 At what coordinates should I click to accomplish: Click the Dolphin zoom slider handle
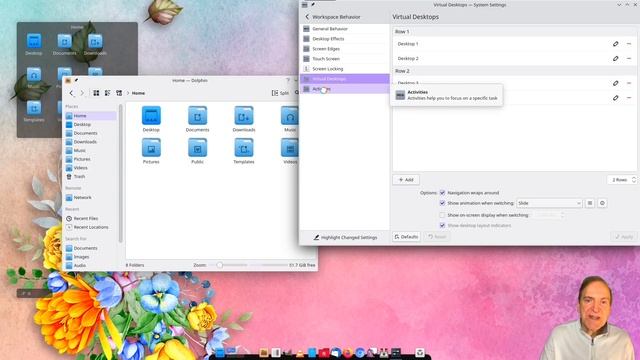(220, 265)
